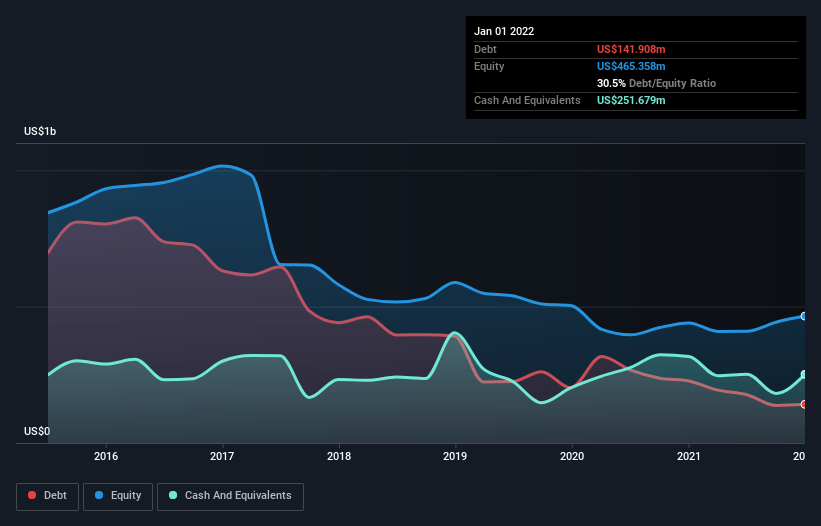Screen dimensions: 821x526
Task: Click the 2020 x-axis label
Action: [x=572, y=456]
